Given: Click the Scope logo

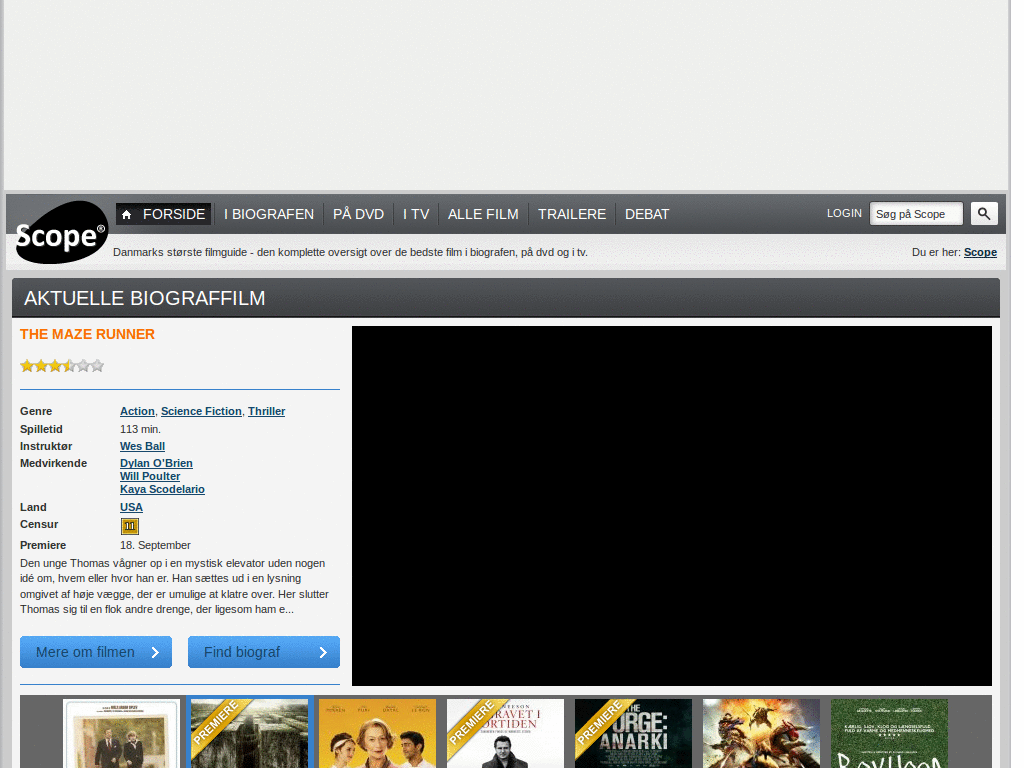Looking at the screenshot, I should pyautogui.click(x=61, y=232).
